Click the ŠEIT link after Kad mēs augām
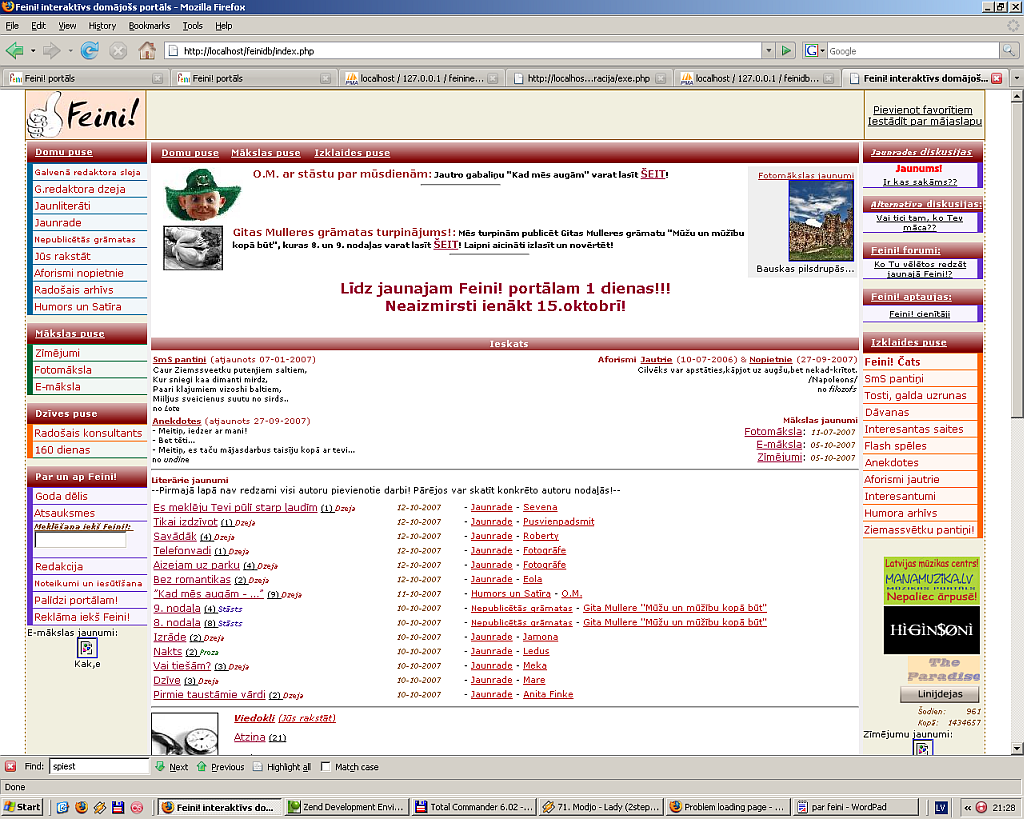The height and width of the screenshot is (819, 1024). [652, 174]
